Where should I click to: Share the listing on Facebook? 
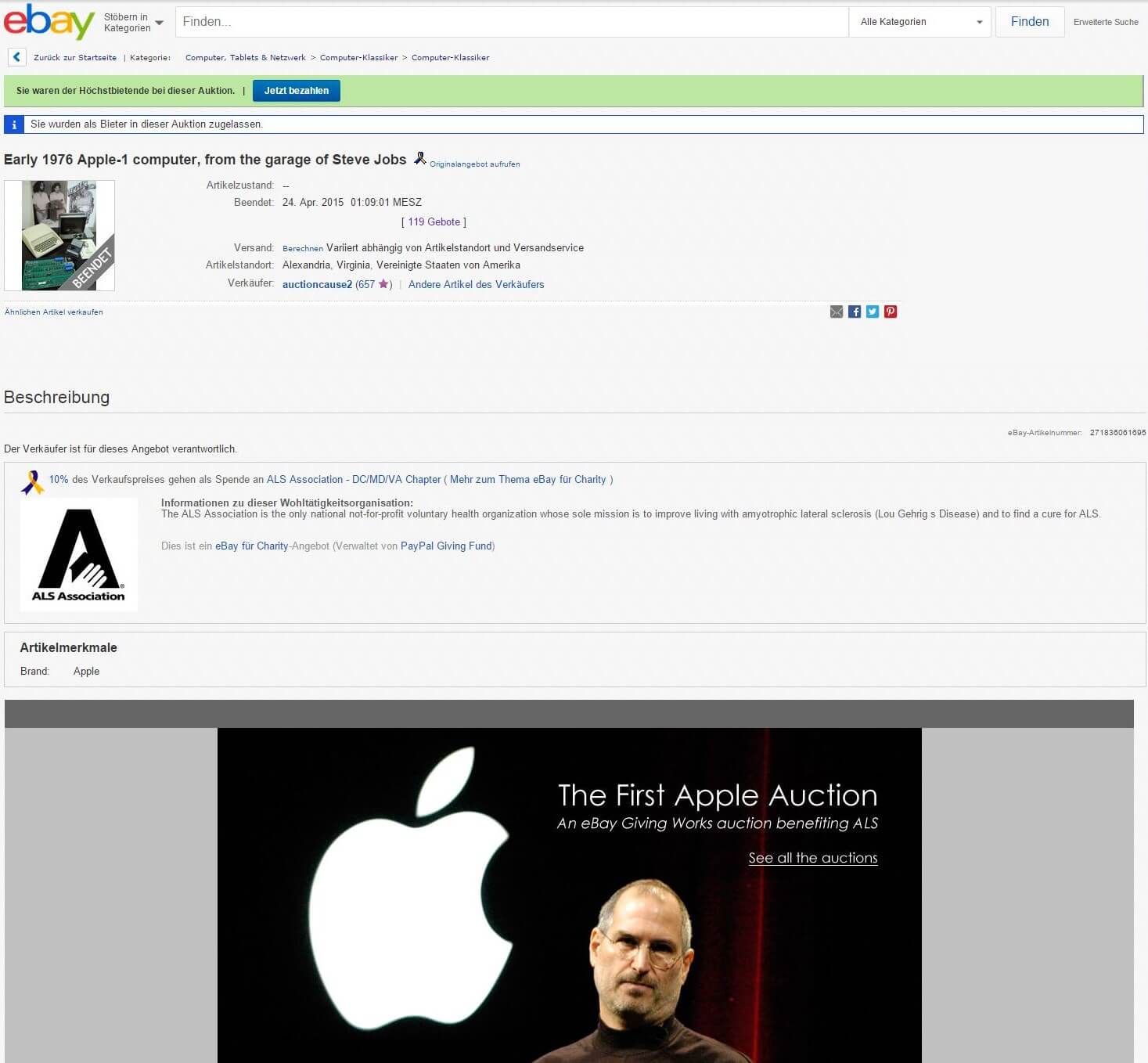pyautogui.click(x=855, y=312)
